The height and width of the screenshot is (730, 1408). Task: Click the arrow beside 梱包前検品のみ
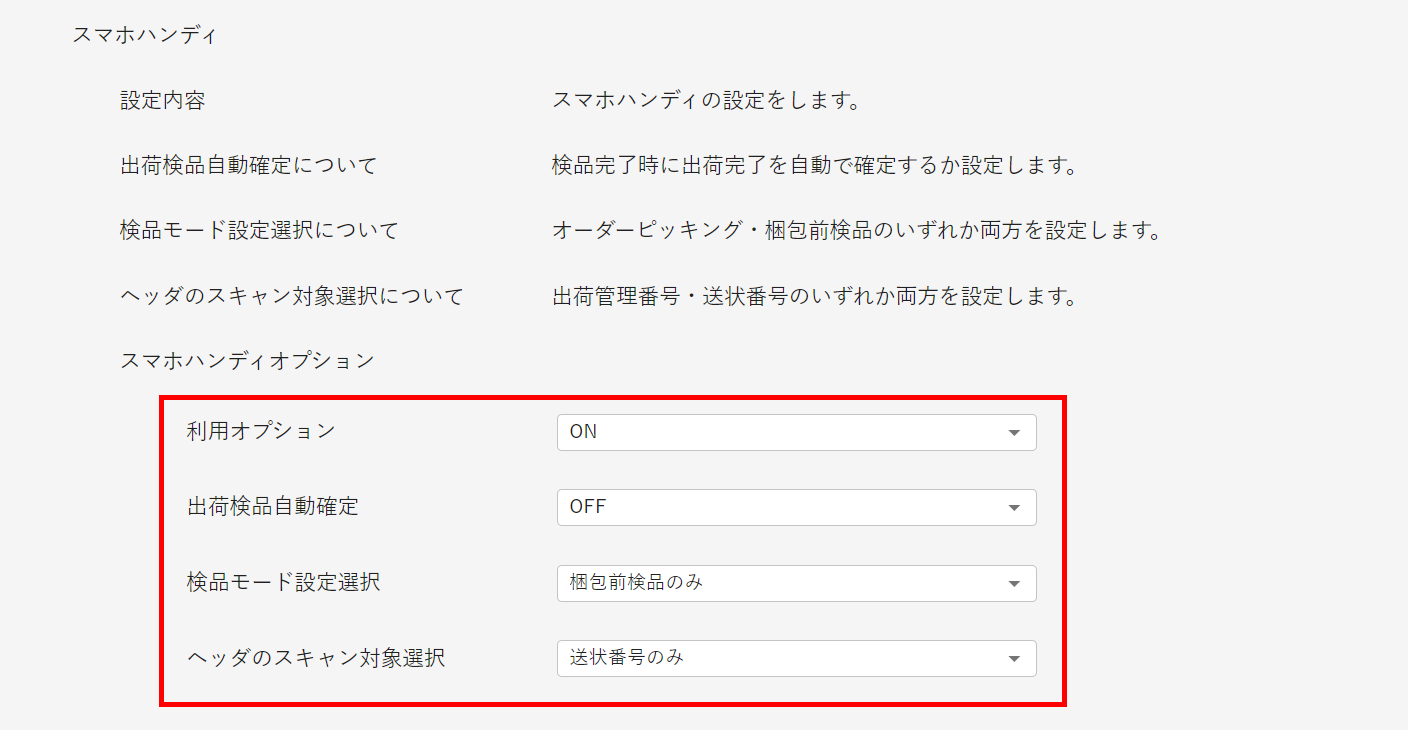pyautogui.click(x=1015, y=583)
